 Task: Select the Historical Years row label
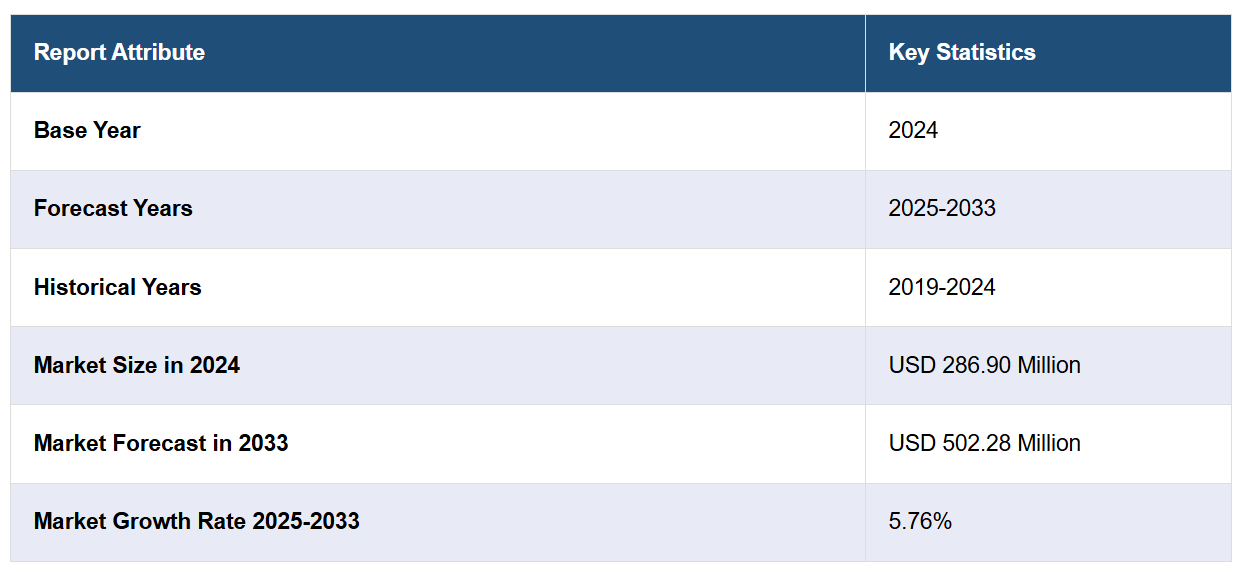(x=117, y=287)
